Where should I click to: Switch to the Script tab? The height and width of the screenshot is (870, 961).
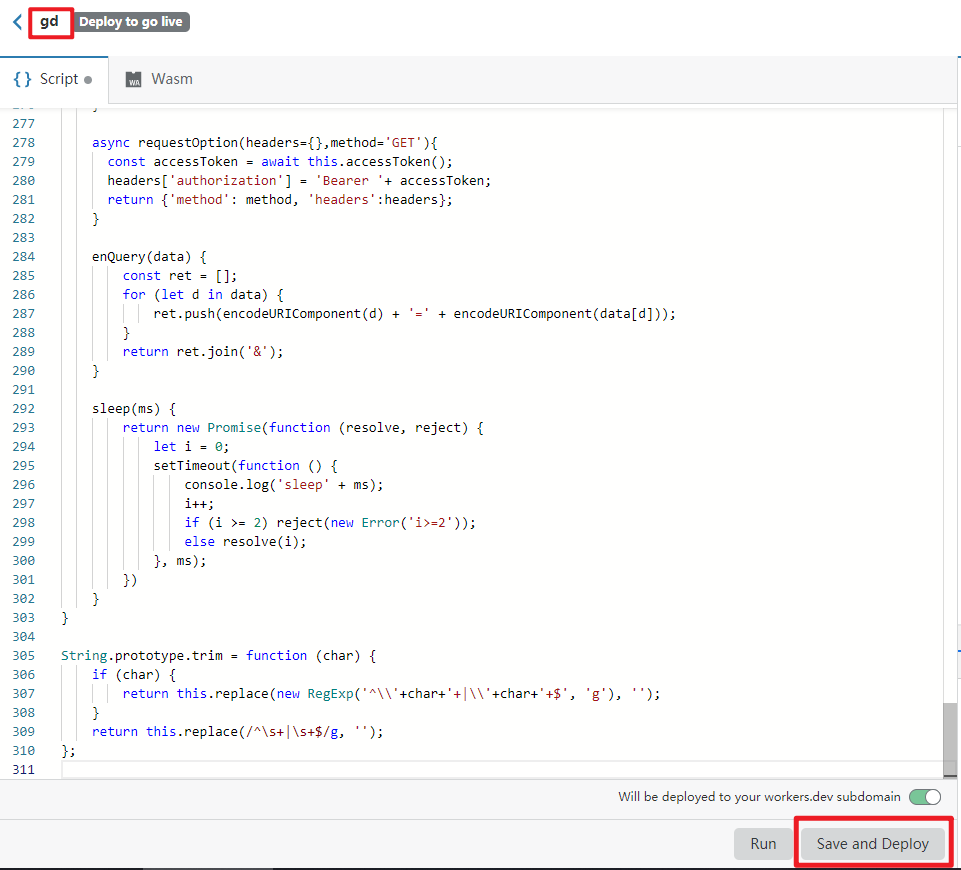[x=53, y=79]
